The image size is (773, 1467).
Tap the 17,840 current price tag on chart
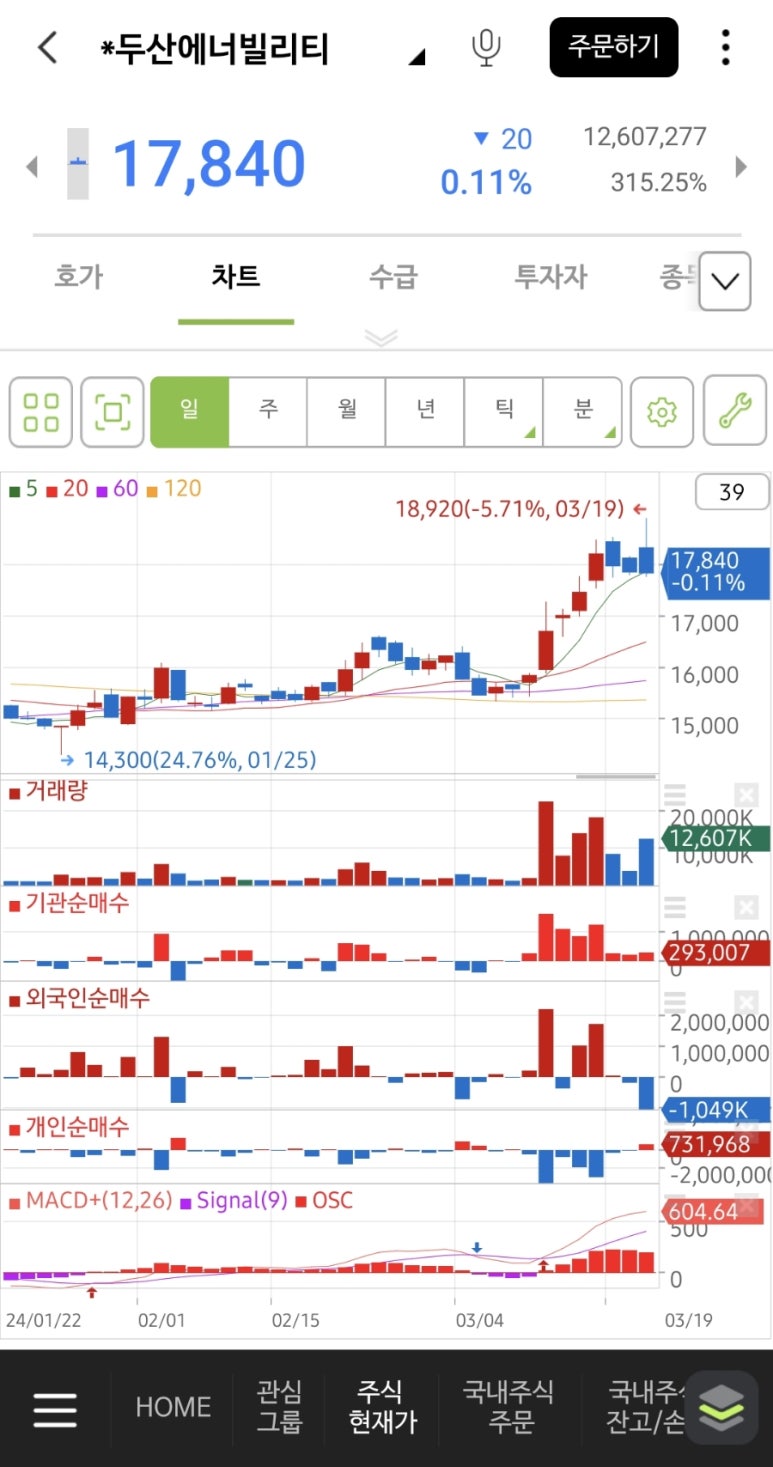[x=715, y=571]
